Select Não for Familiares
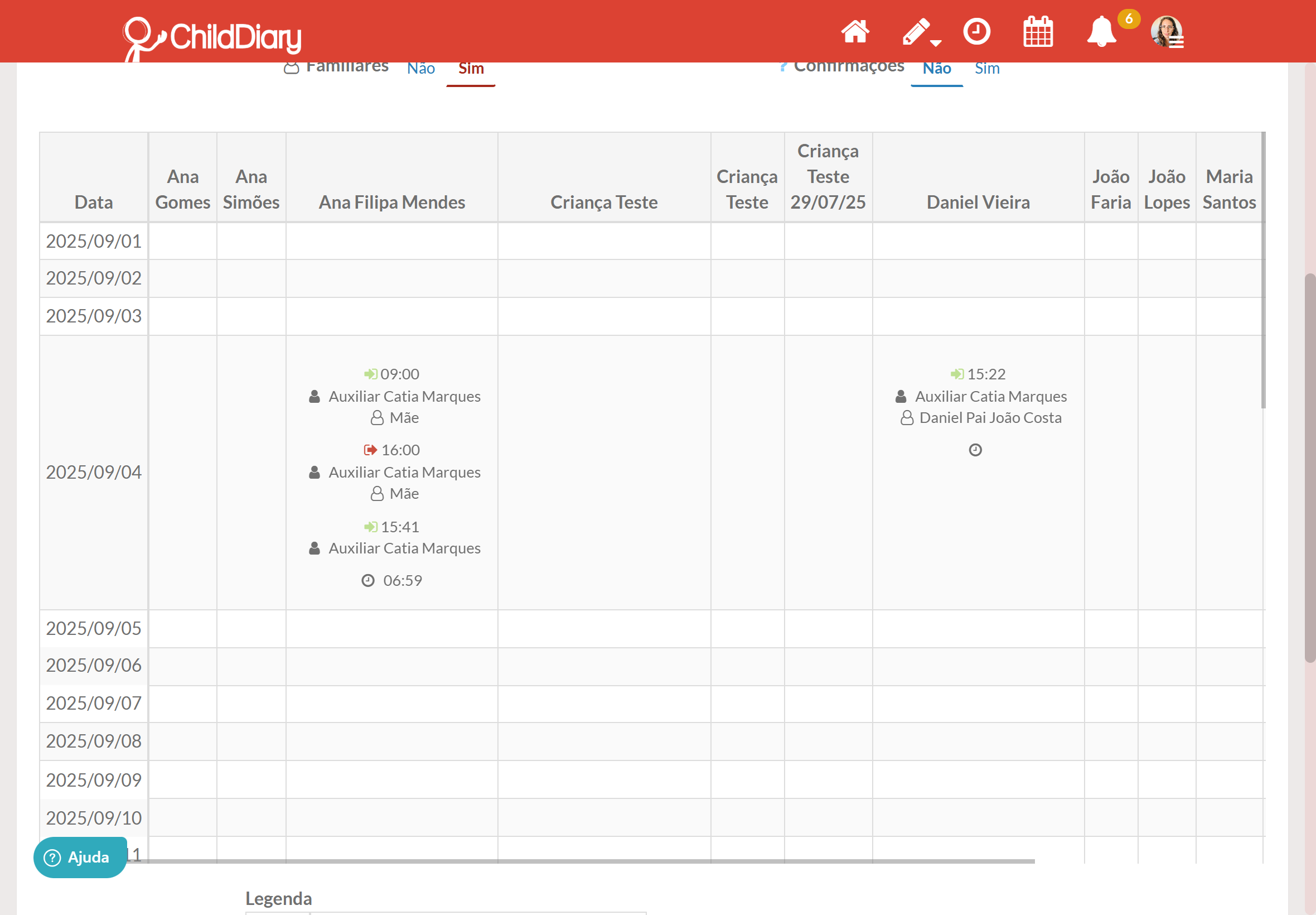The image size is (1316, 915). 420,69
